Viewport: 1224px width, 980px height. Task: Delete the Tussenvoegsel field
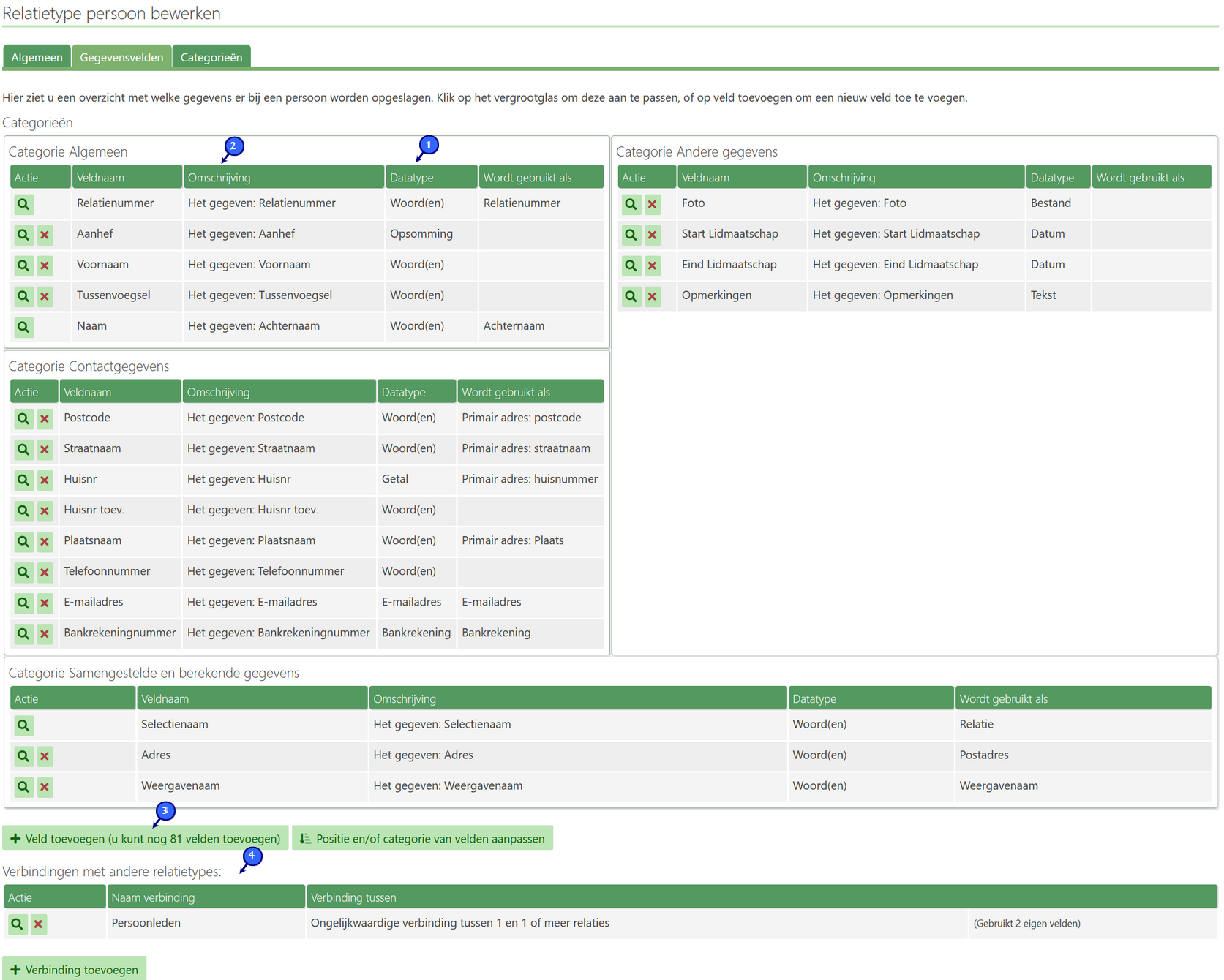45,296
